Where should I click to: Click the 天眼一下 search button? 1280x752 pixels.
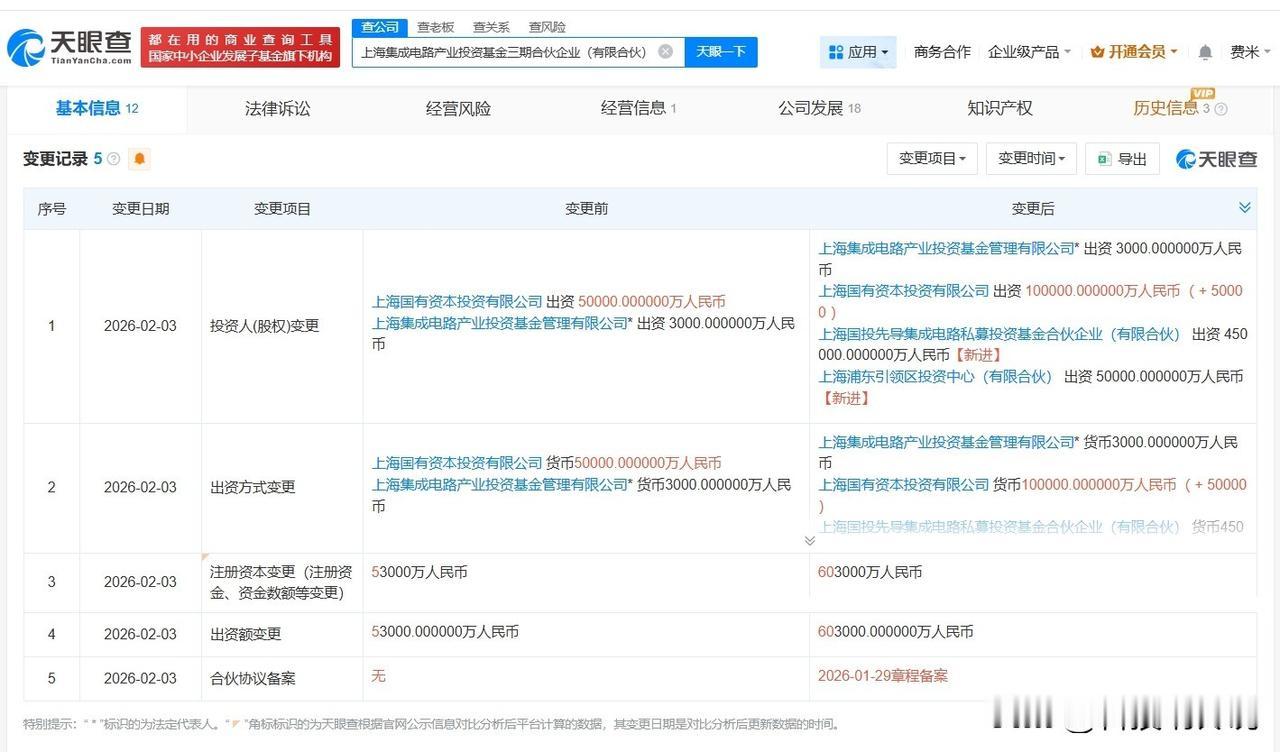721,51
